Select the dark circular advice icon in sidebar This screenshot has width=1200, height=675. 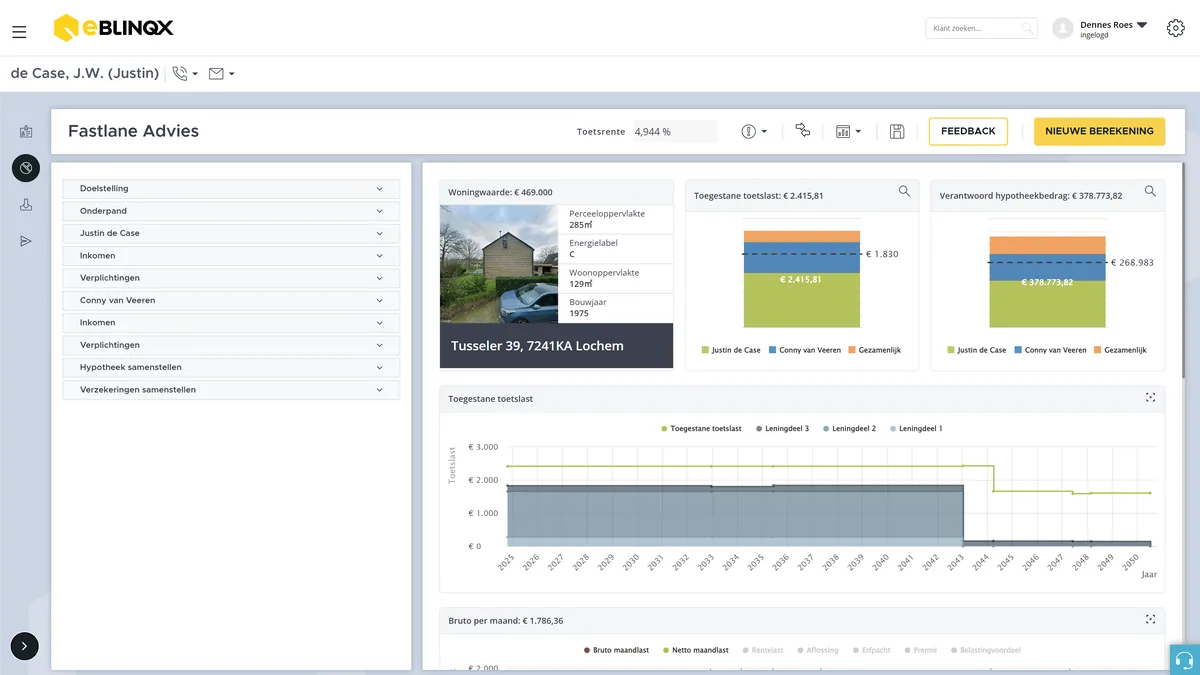[x=26, y=168]
